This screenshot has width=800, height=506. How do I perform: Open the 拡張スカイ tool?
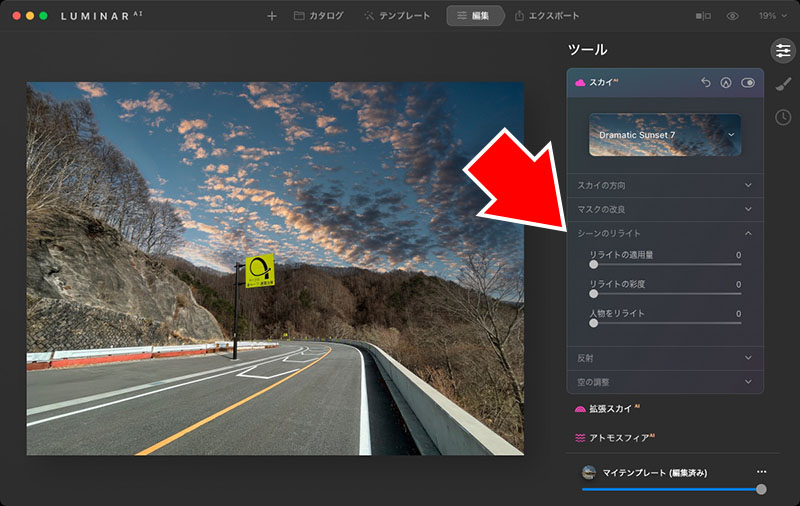[607, 409]
